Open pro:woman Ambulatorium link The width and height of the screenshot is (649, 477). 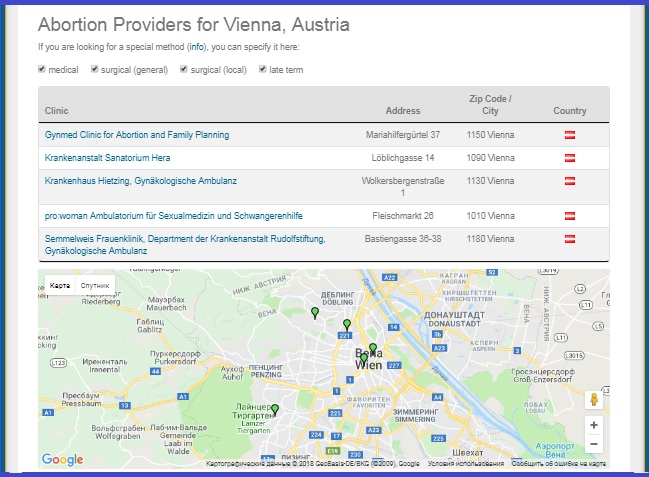click(173, 216)
